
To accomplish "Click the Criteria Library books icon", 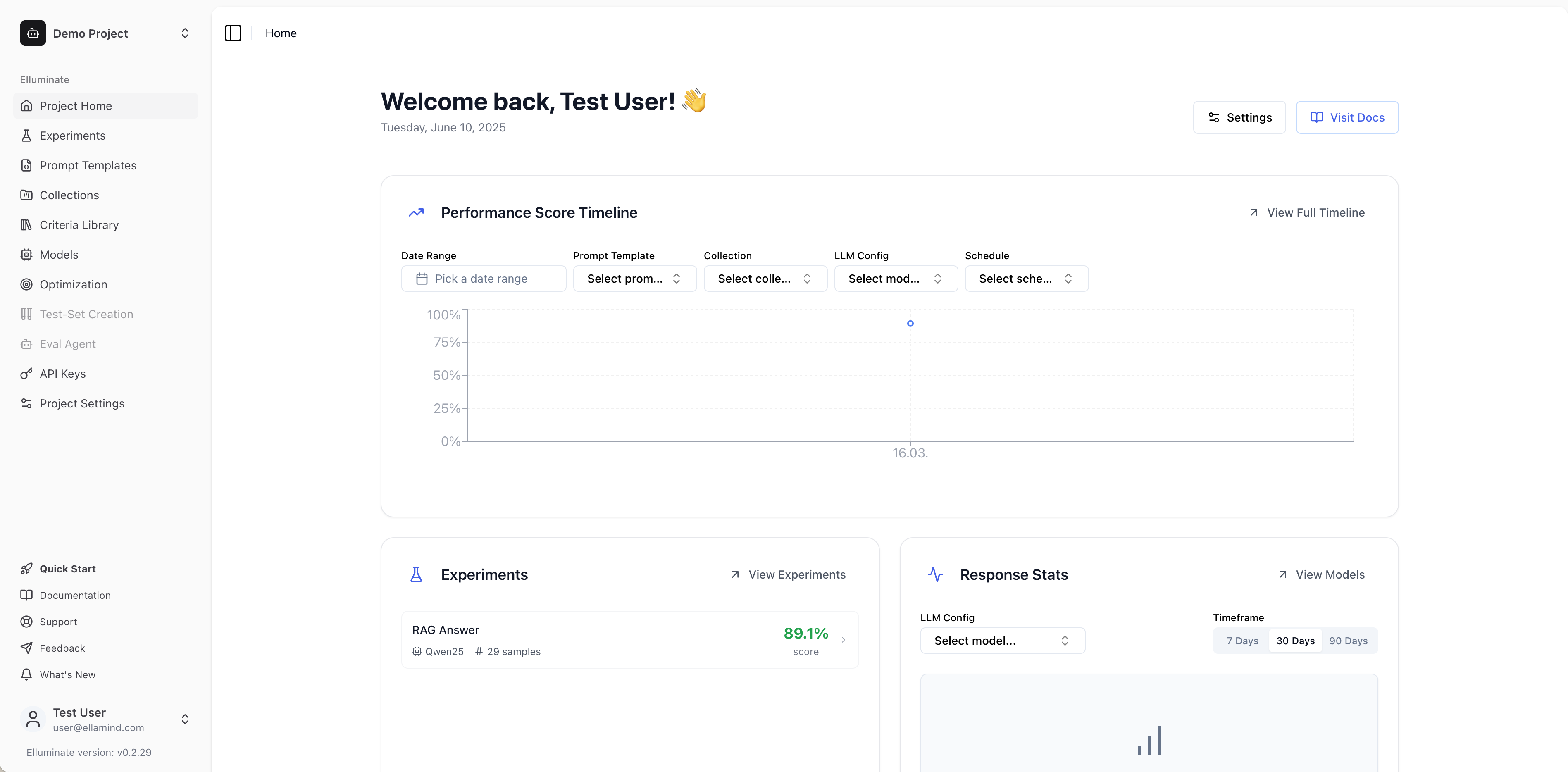I will pyautogui.click(x=26, y=225).
